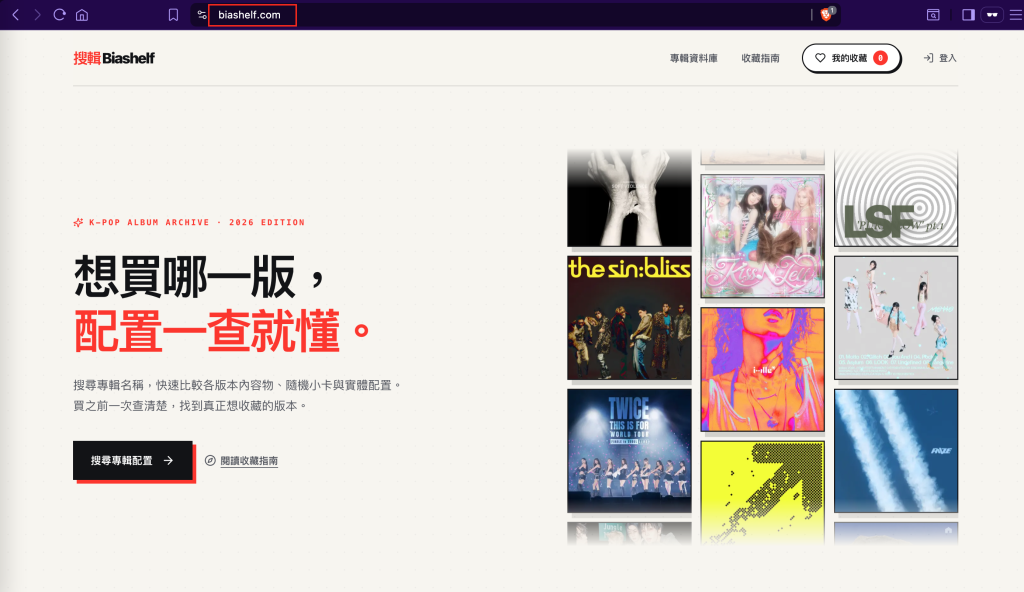This screenshot has height=592, width=1024.
Task: Reload the biashelf.com page
Action: tap(59, 14)
